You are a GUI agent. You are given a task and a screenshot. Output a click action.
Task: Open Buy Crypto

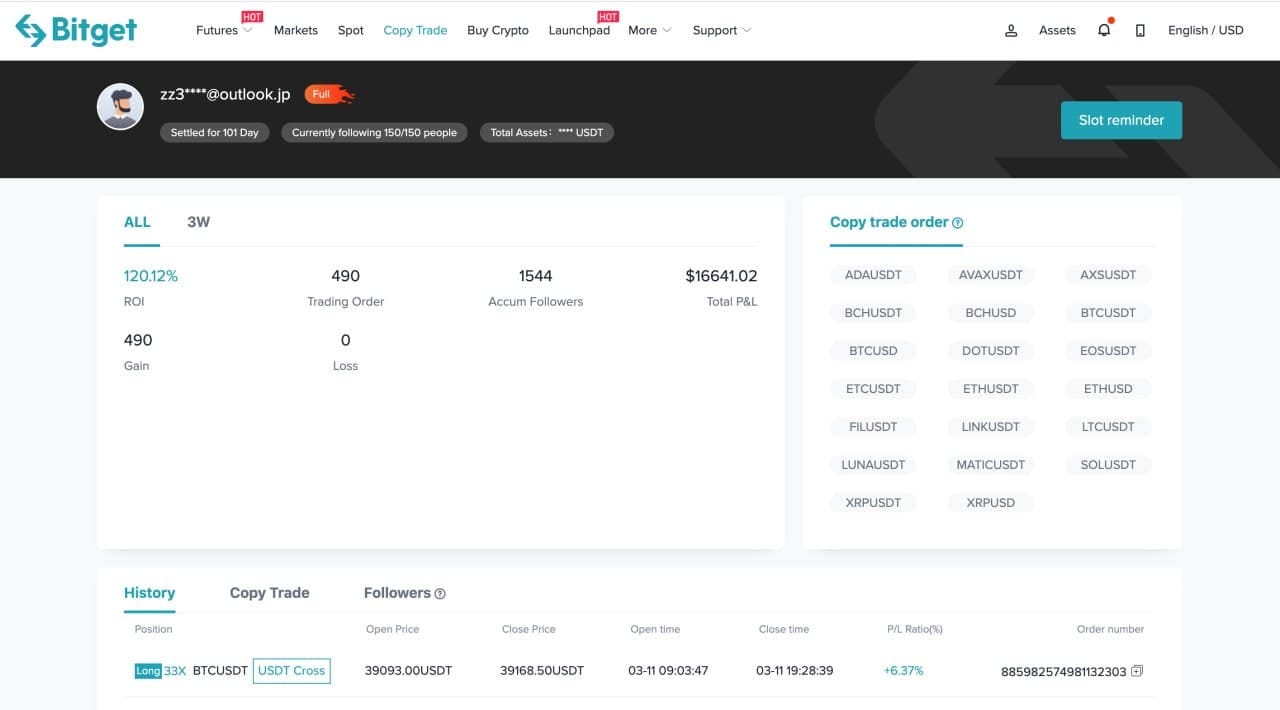pyautogui.click(x=498, y=30)
